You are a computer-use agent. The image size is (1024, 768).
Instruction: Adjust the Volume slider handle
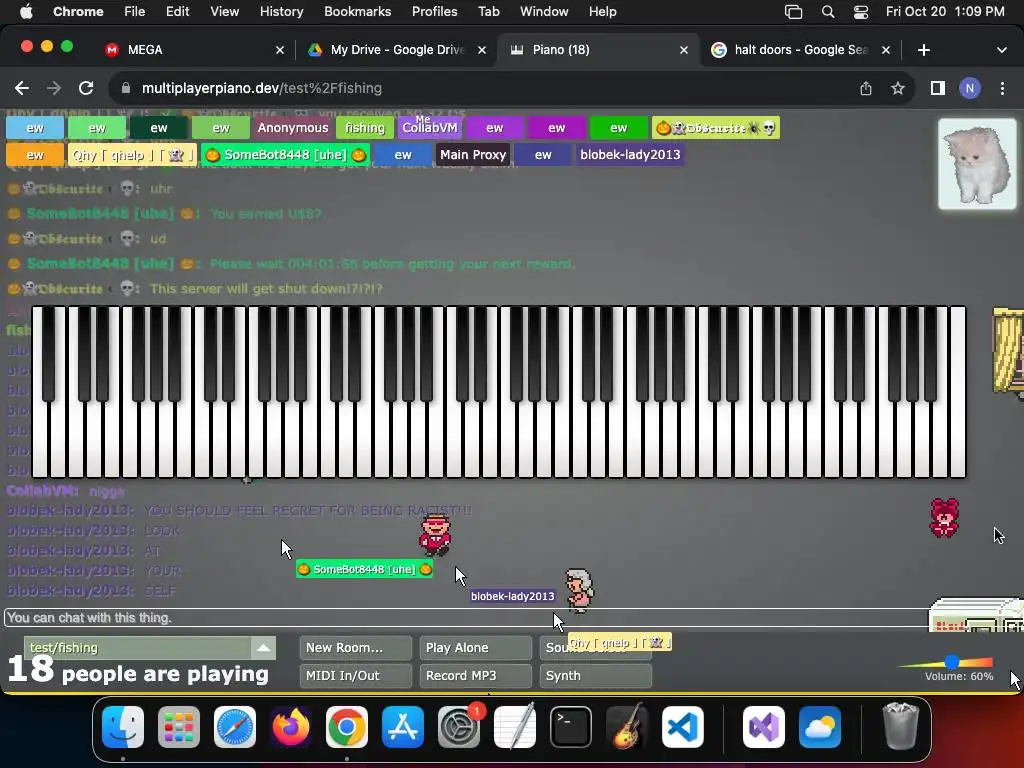click(952, 662)
